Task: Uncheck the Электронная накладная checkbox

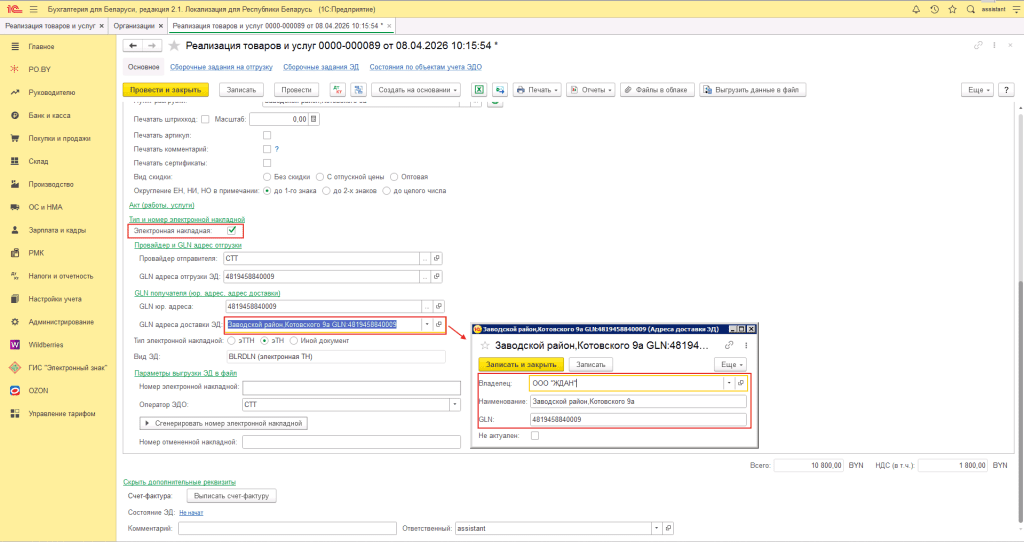Action: [232, 231]
